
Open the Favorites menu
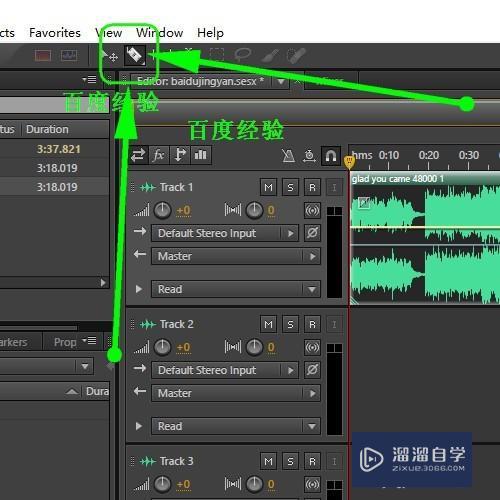[x=55, y=33]
